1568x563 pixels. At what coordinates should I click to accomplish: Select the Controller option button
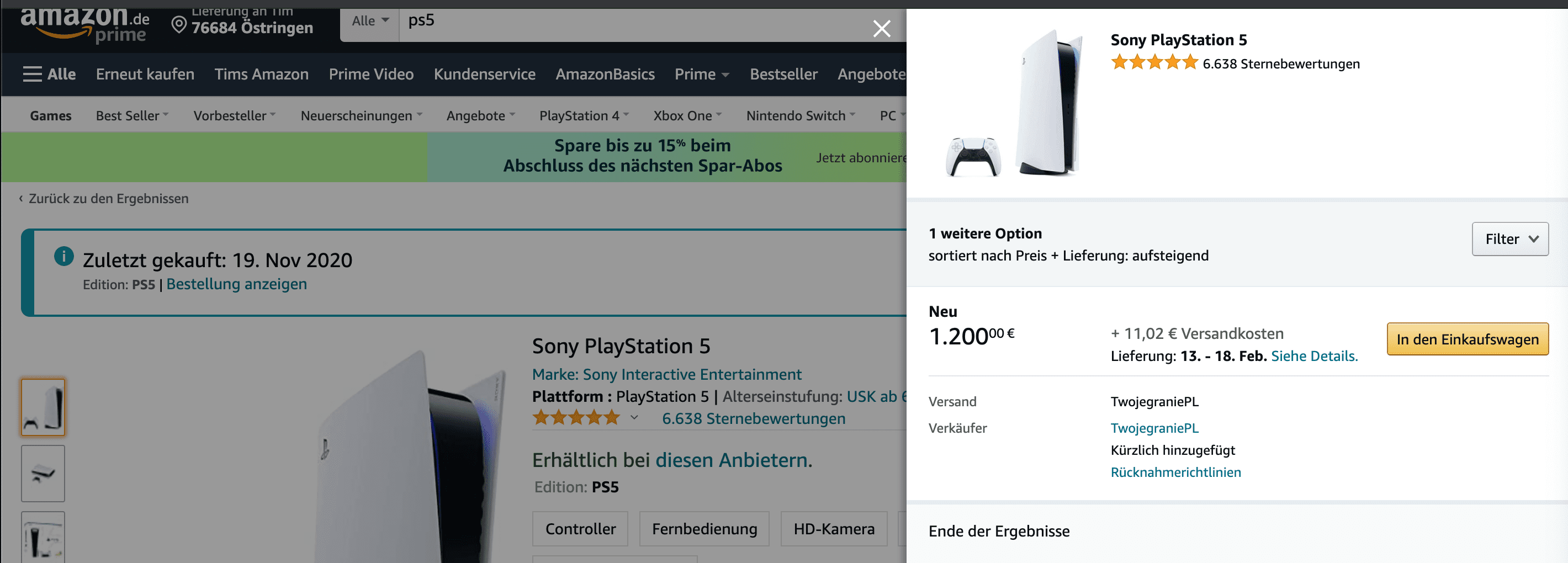click(x=580, y=528)
